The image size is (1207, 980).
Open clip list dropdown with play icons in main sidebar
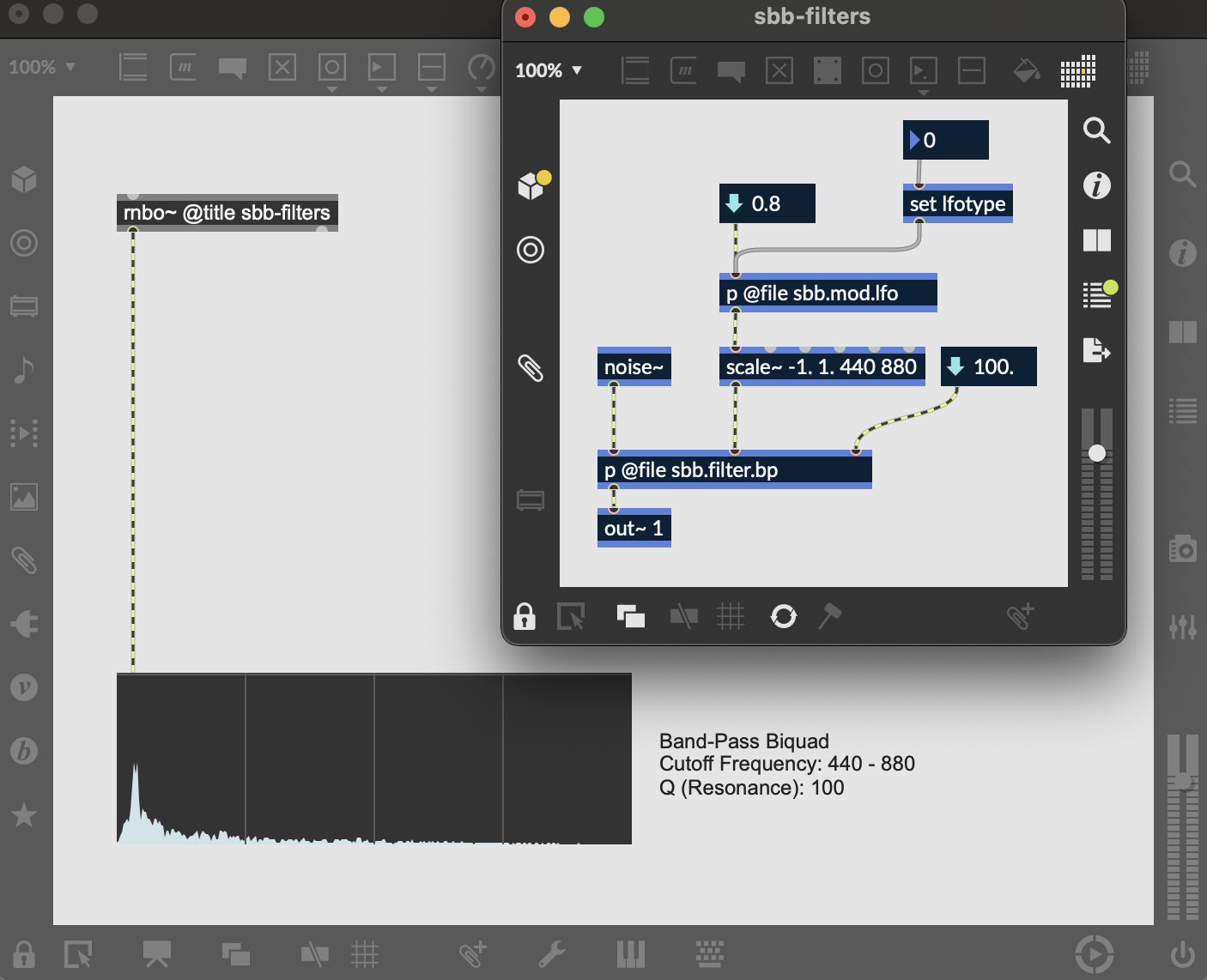tap(24, 433)
